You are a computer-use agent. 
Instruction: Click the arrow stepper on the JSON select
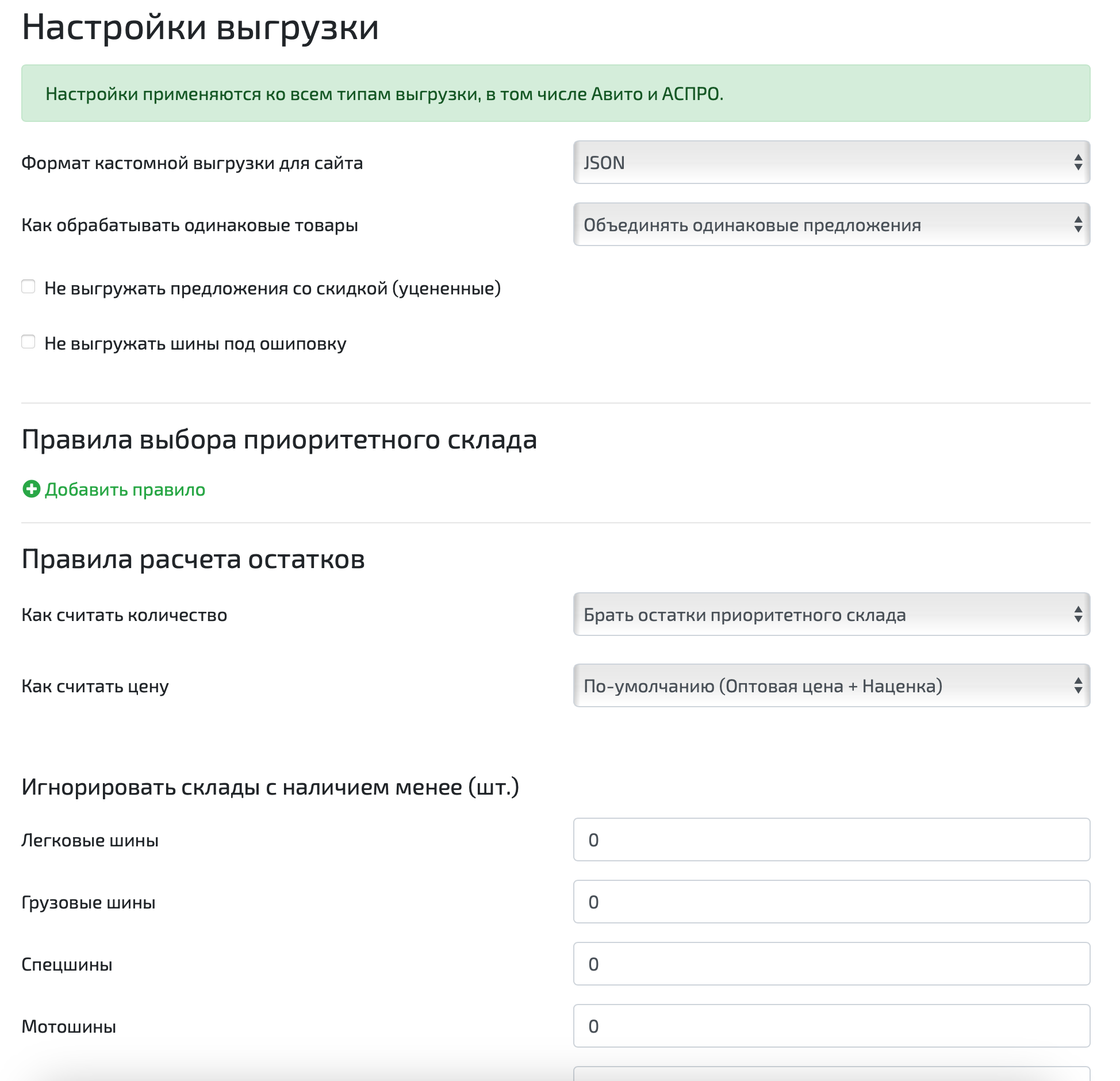(1078, 163)
